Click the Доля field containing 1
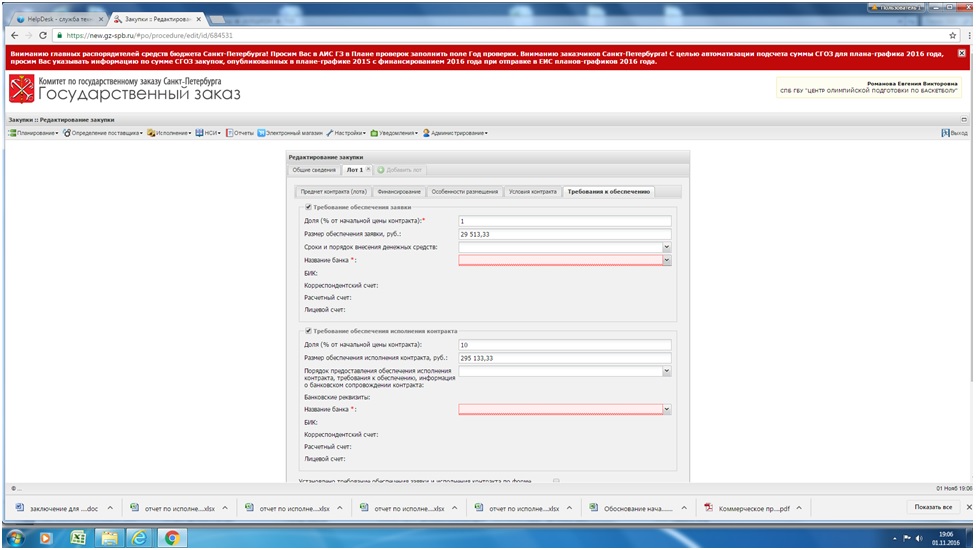The height and width of the screenshot is (550, 976). pyautogui.click(x=565, y=221)
